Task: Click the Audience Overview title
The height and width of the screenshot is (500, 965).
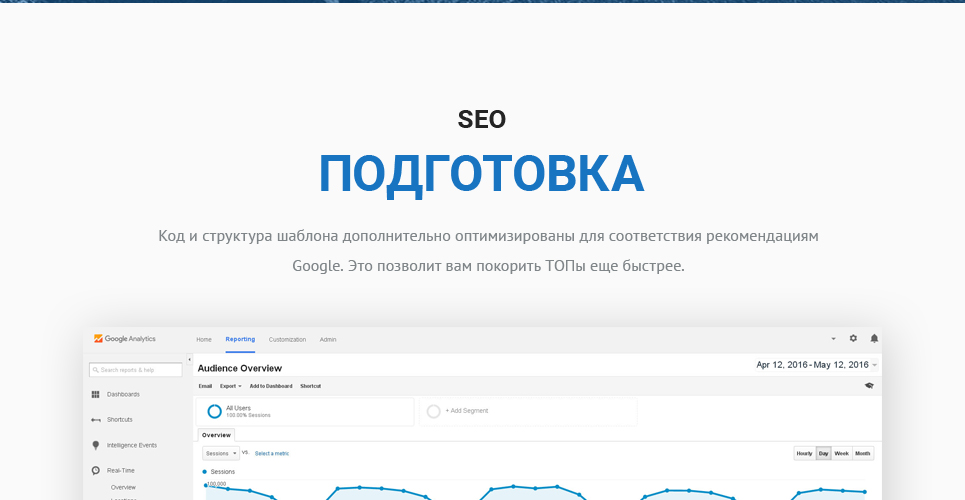Action: (x=239, y=368)
